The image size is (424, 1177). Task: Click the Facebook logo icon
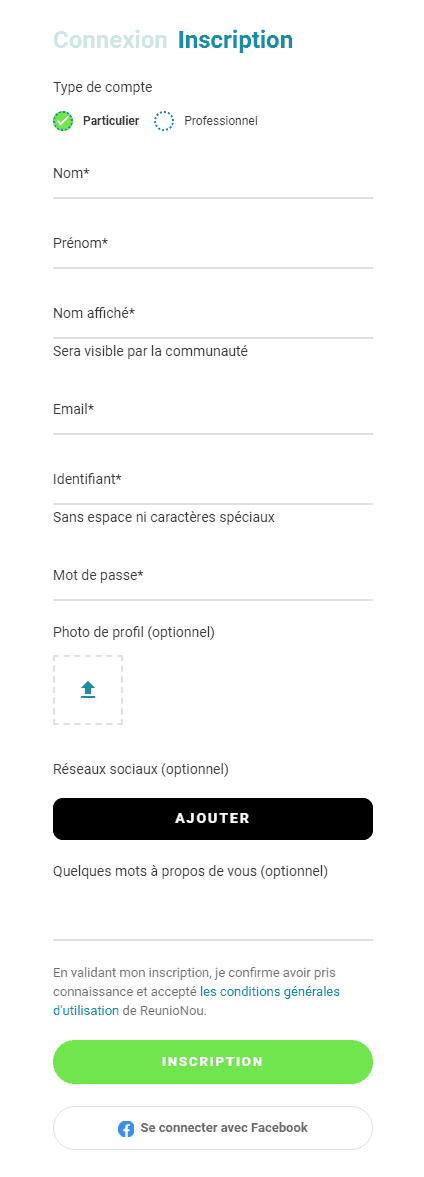126,1128
